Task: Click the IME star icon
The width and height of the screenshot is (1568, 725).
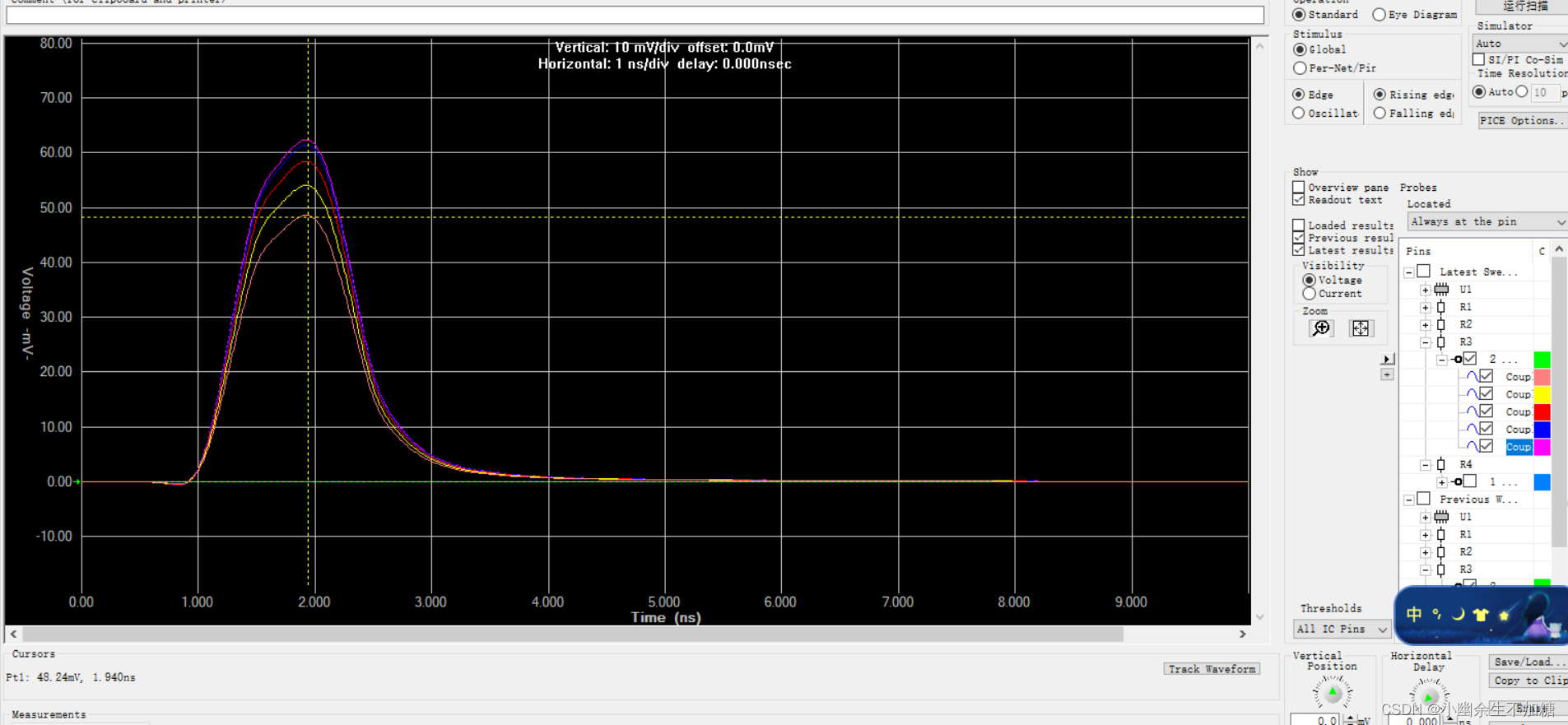Action: pyautogui.click(x=1504, y=615)
